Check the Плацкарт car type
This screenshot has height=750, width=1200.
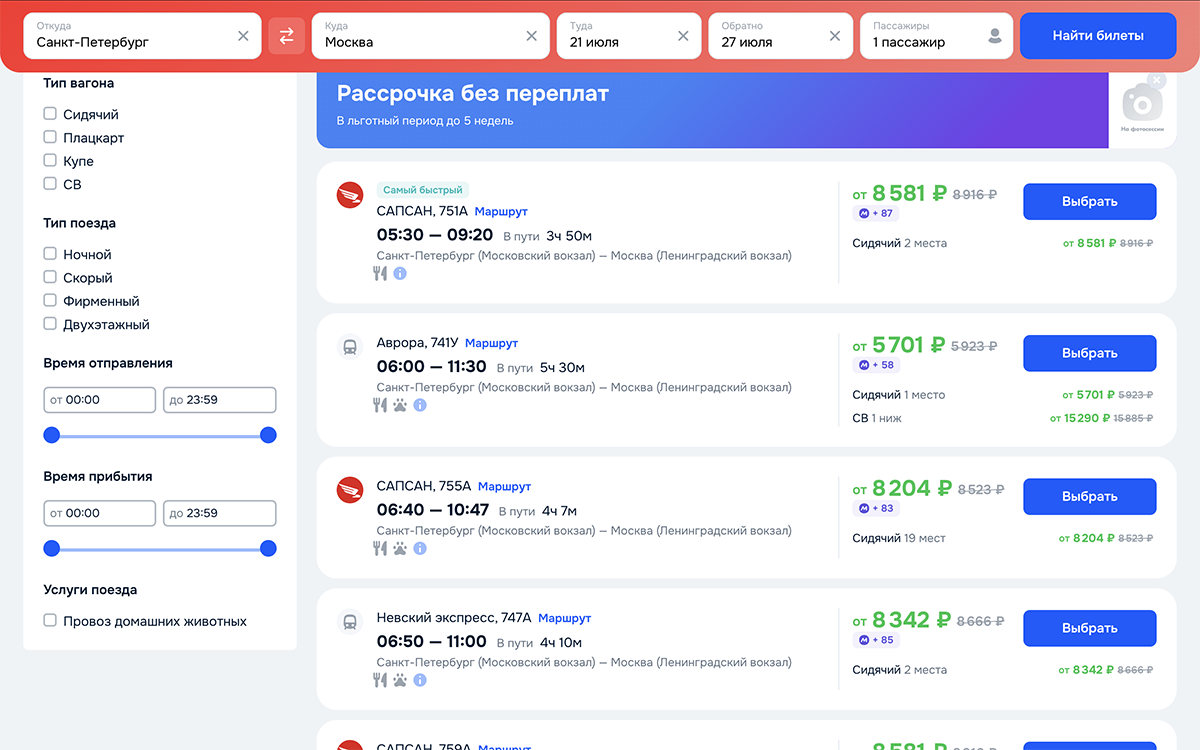point(50,137)
